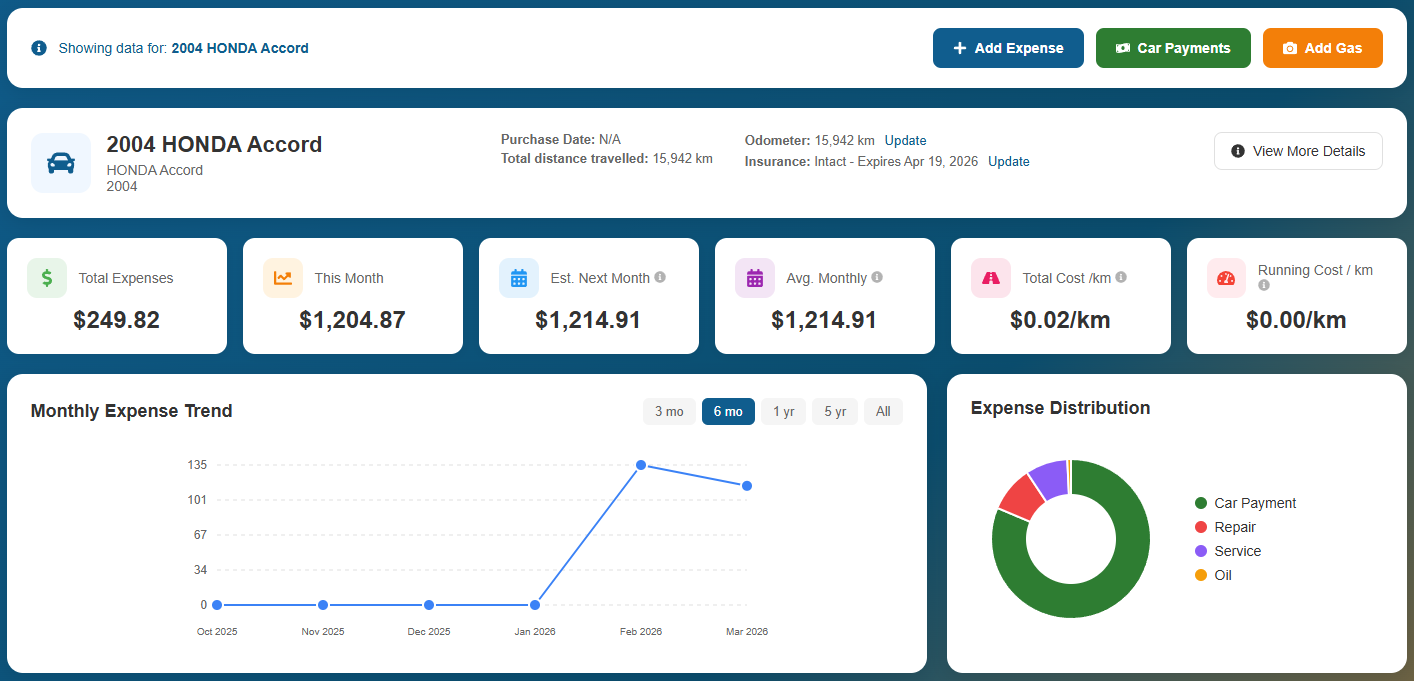Image resolution: width=1414 pixels, height=681 pixels.
Task: Click the info tooltip icon next to Total Cost /km
Action: [1121, 277]
